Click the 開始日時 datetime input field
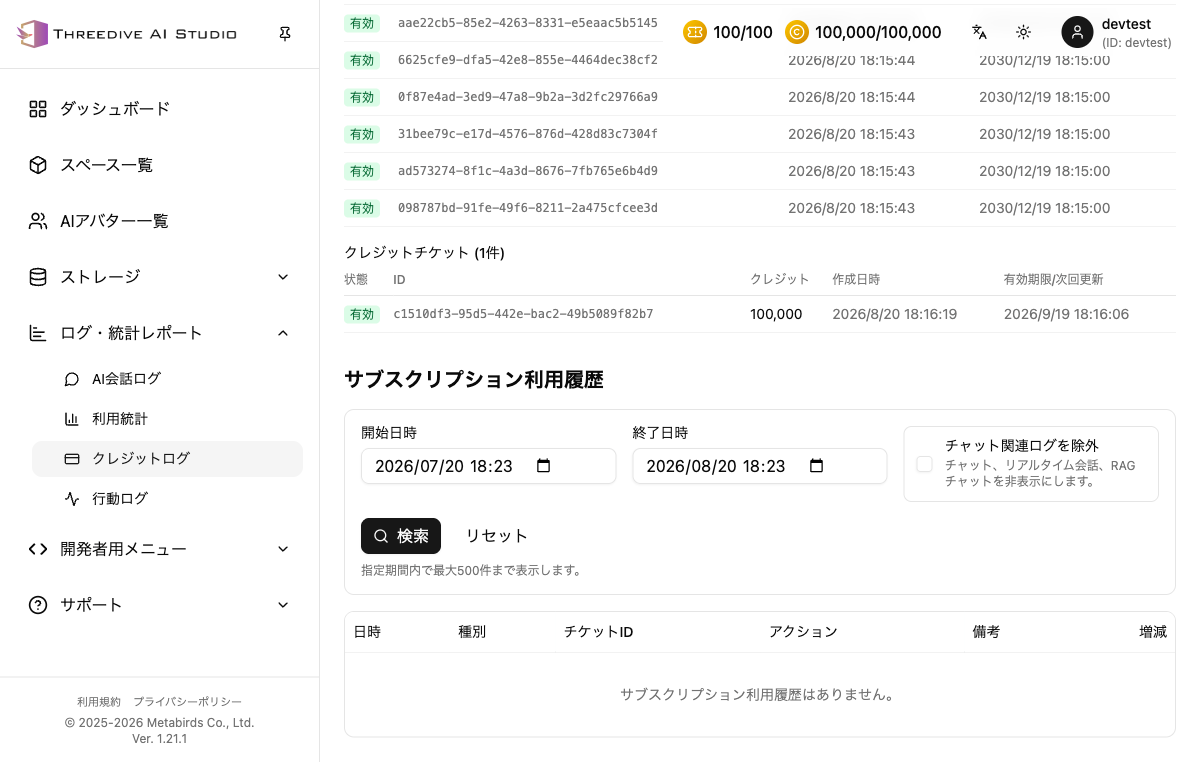 pos(488,466)
